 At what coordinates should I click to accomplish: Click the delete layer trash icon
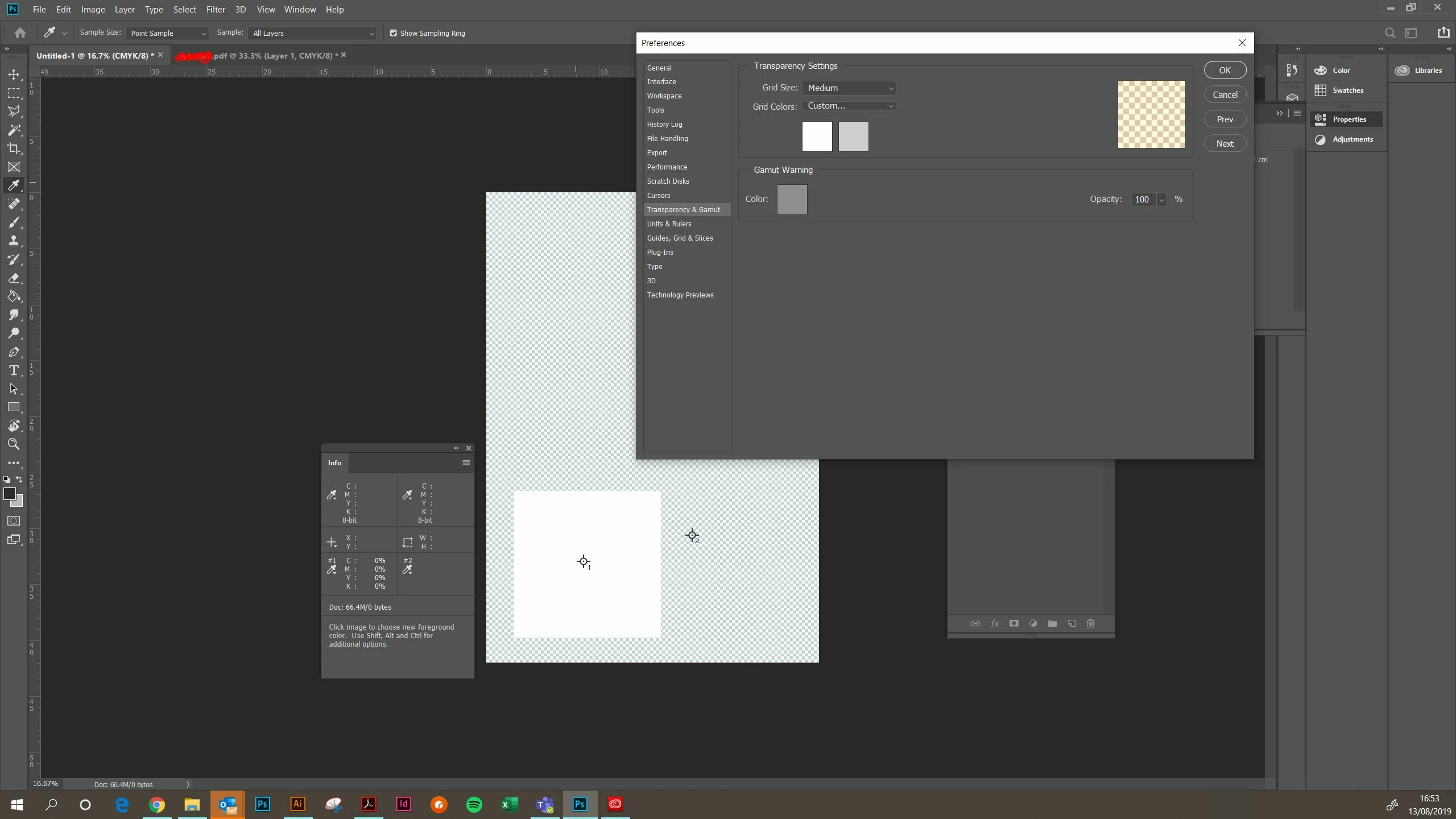tap(1090, 623)
